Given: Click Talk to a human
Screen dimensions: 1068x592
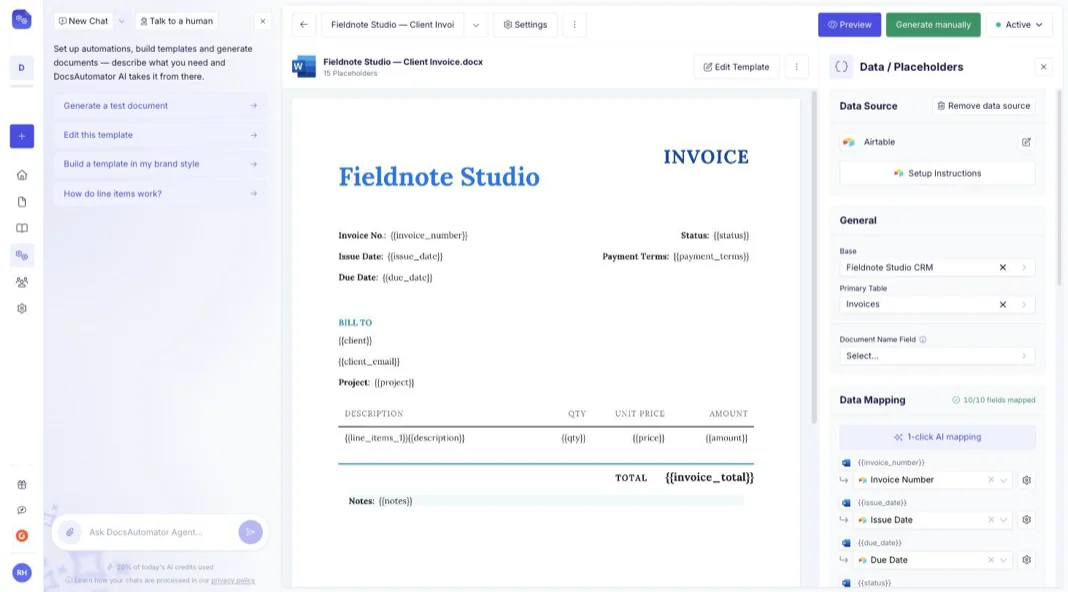Looking at the screenshot, I should coord(176,21).
